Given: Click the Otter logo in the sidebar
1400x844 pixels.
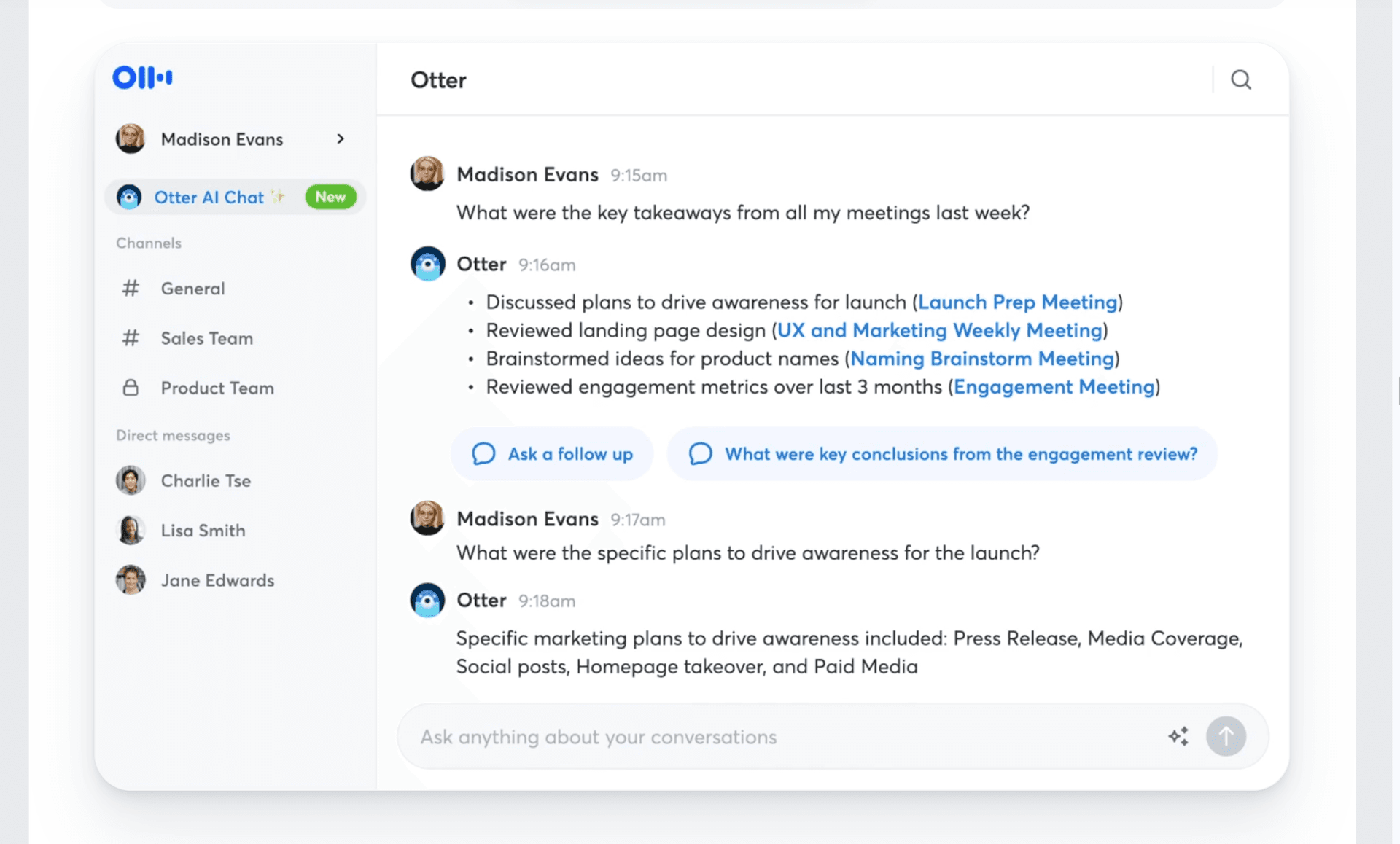Looking at the screenshot, I should pos(142,77).
